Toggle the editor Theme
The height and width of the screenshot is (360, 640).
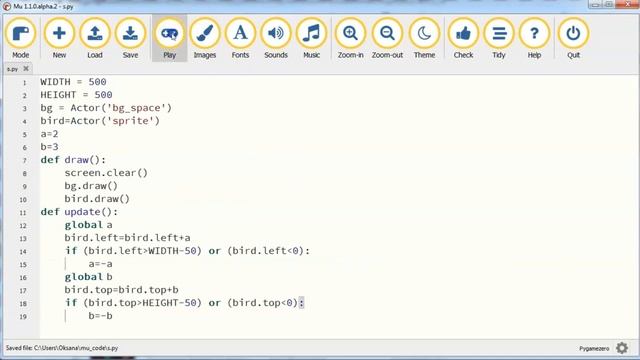(424, 39)
